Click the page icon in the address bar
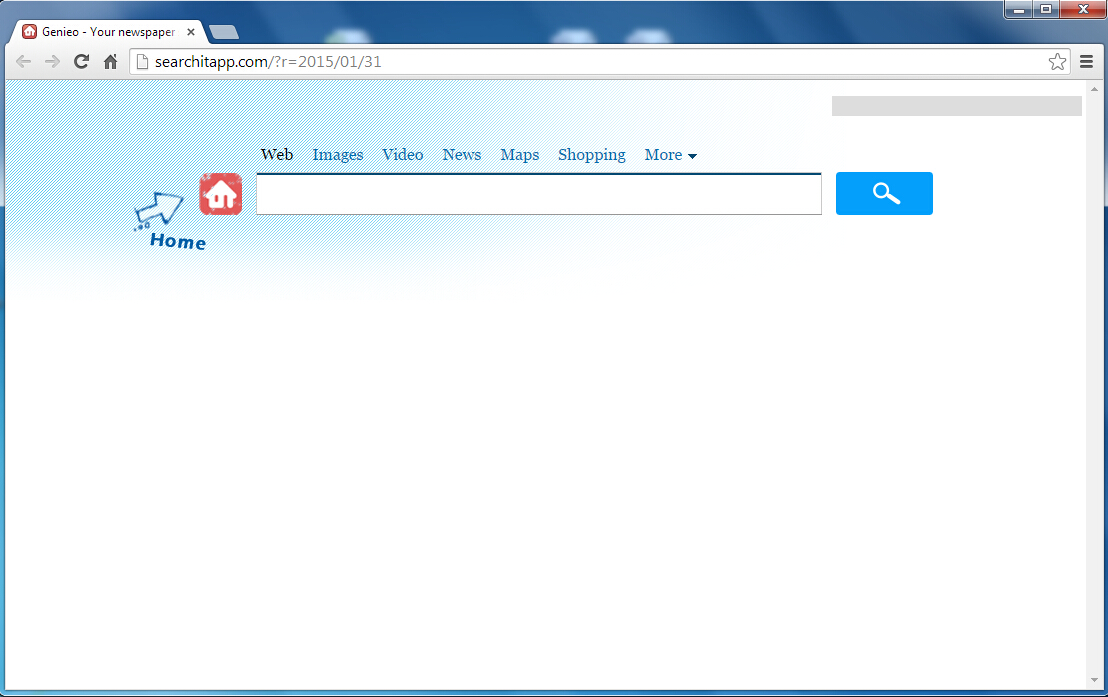 142,62
